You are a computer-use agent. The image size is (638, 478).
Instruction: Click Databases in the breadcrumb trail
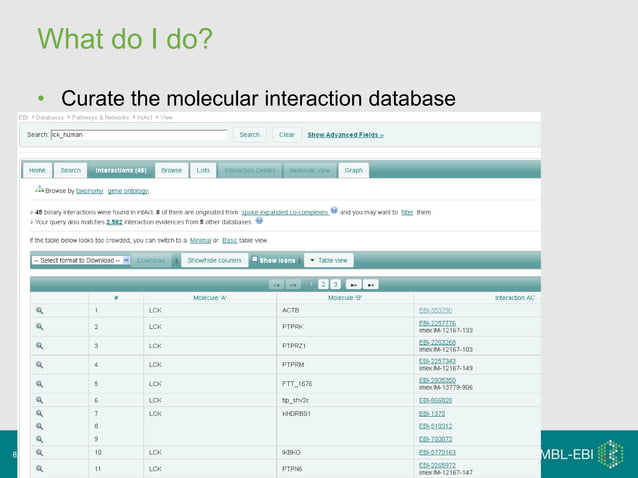[x=50, y=118]
